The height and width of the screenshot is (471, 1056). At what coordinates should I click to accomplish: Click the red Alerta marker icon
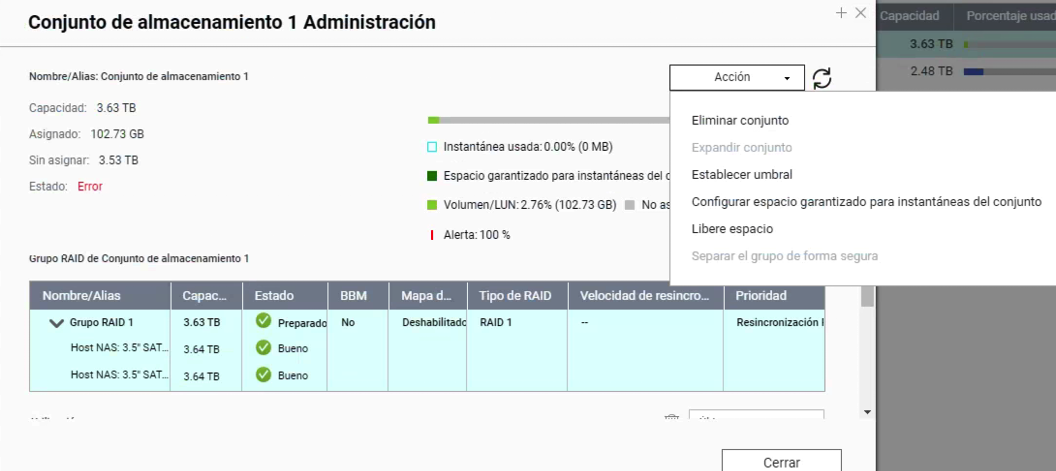432,234
